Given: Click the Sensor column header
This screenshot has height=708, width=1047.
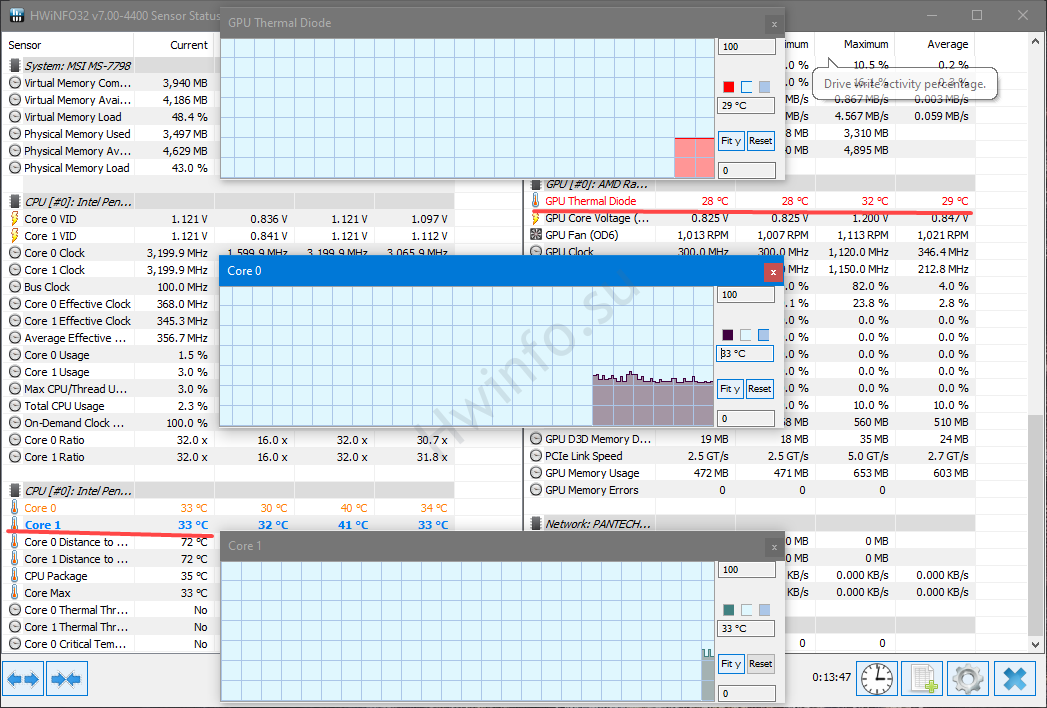Looking at the screenshot, I should [26, 45].
